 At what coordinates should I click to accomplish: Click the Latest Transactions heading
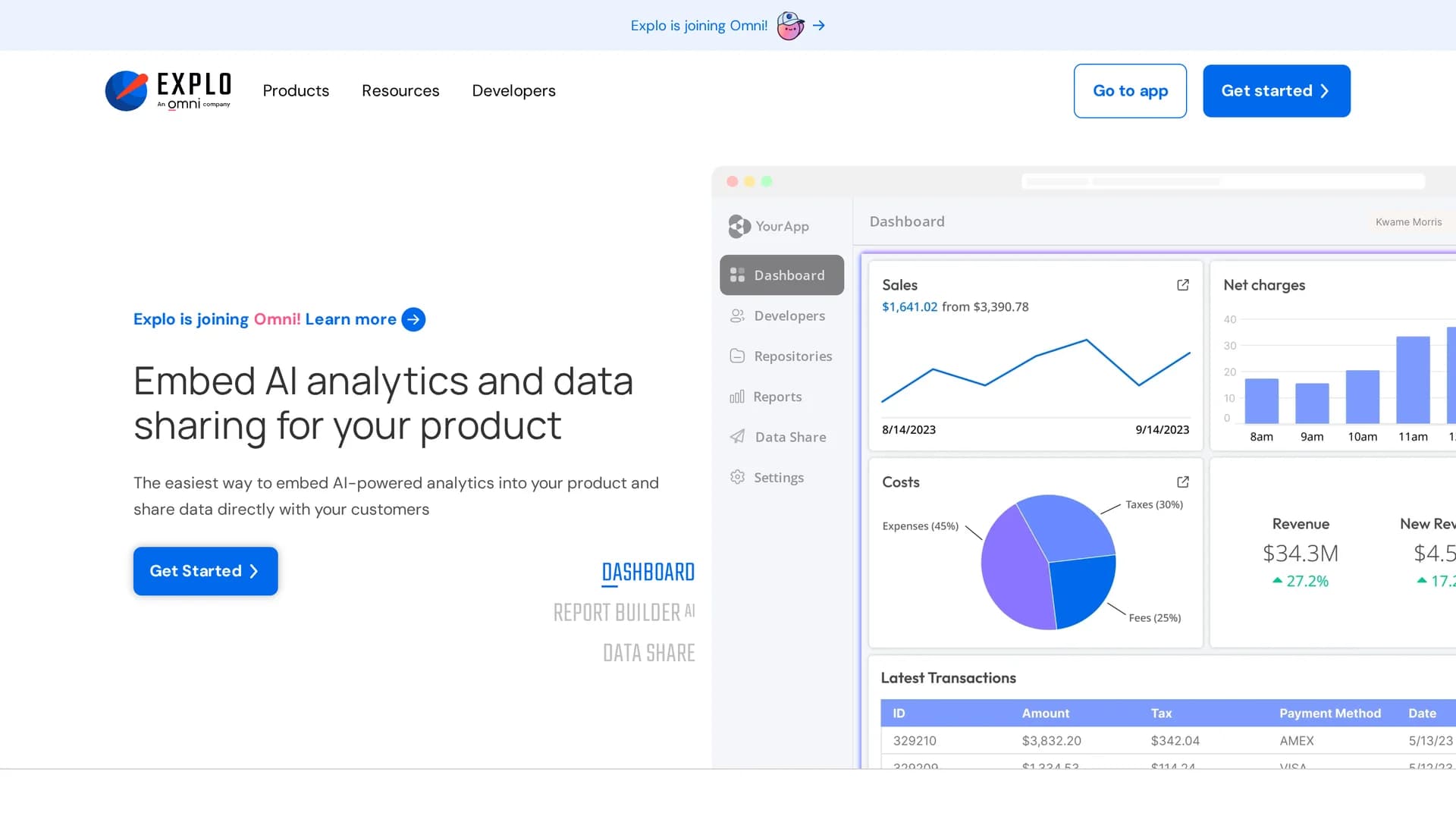click(x=948, y=678)
